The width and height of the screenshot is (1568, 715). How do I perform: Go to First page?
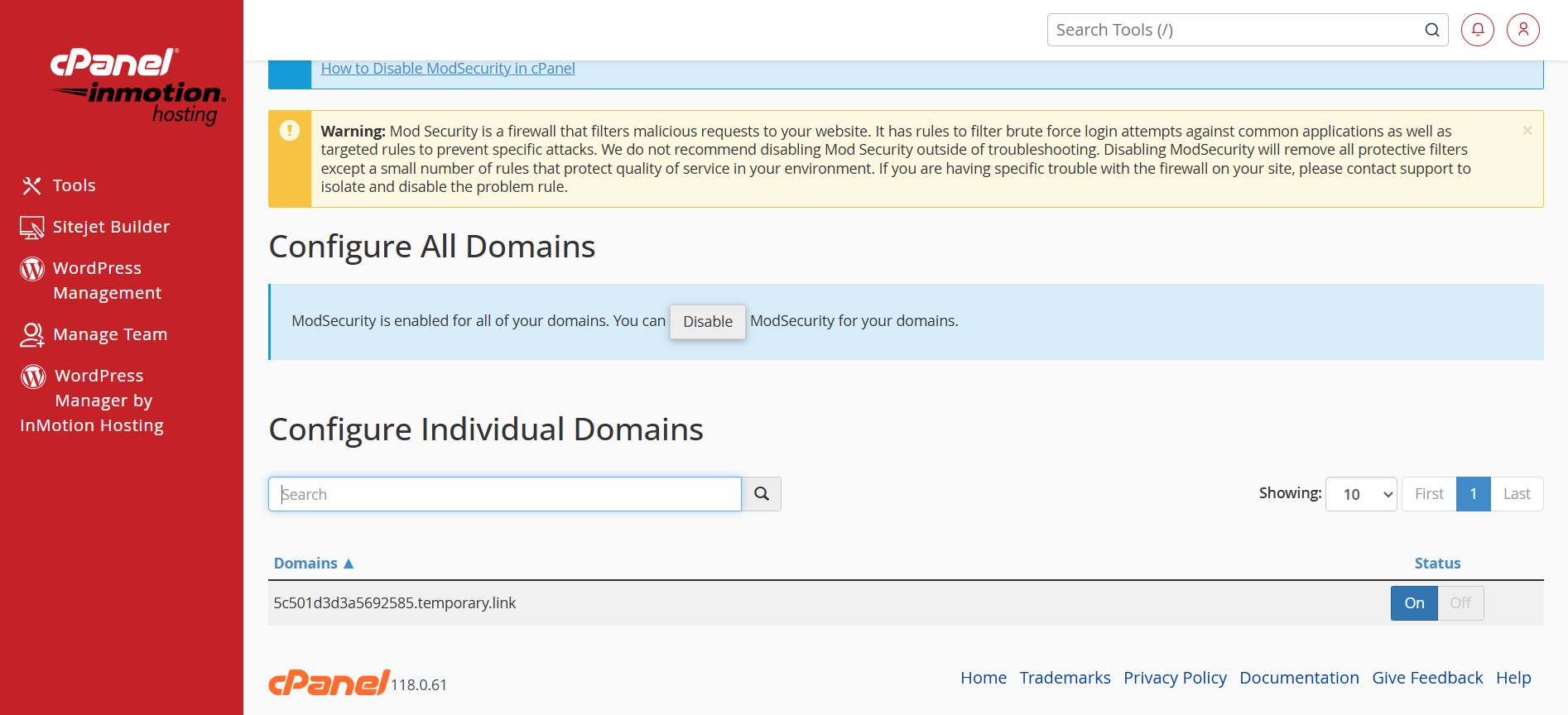pos(1429,494)
